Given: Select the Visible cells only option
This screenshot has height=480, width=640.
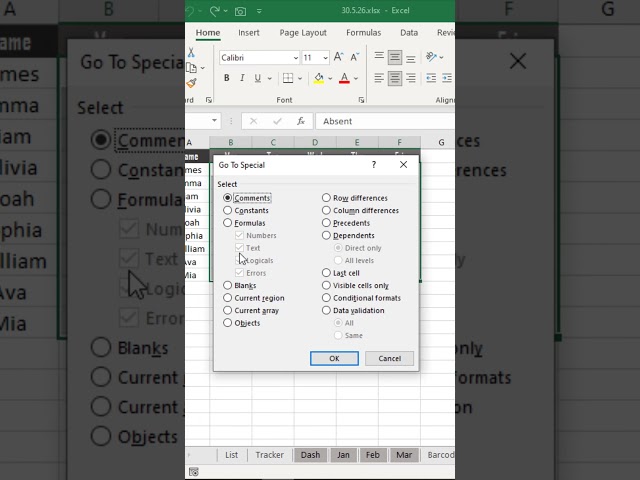Looking at the screenshot, I should 326,285.
